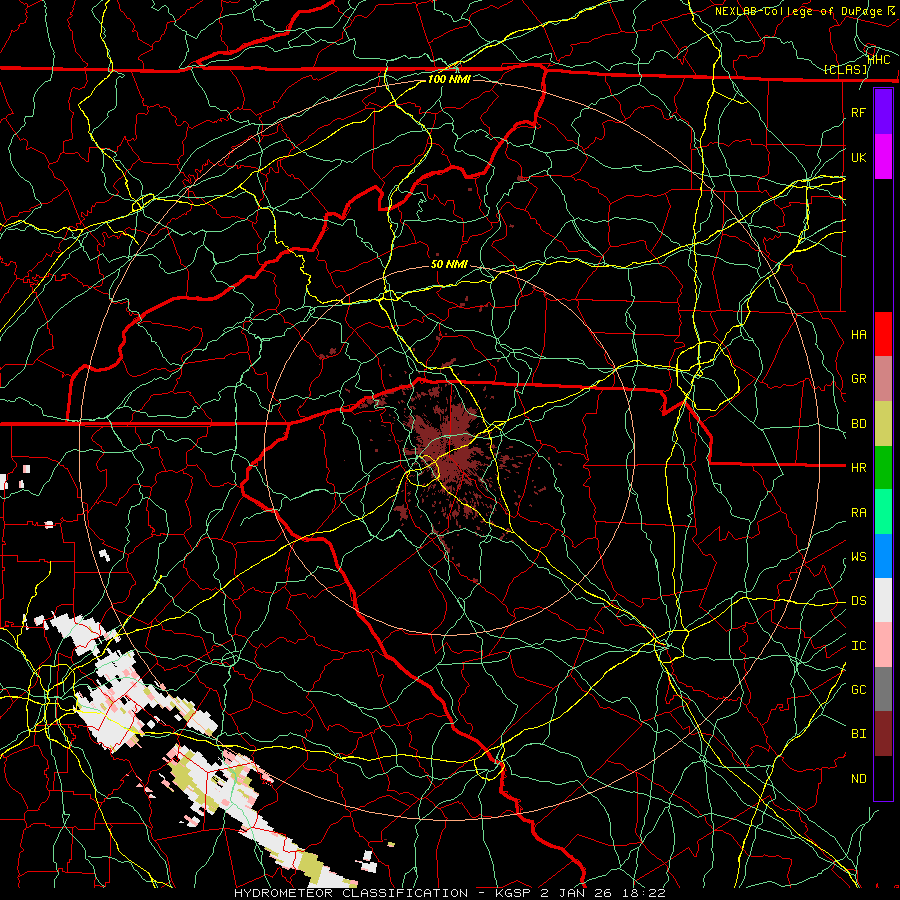Click the magenta UK legend color swatch
Screen dimensions: 900x900
883,157
